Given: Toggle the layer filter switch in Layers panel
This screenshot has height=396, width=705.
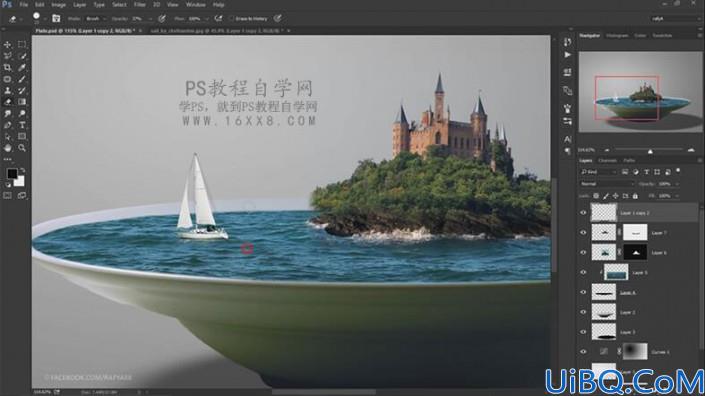Looking at the screenshot, I should [x=678, y=171].
